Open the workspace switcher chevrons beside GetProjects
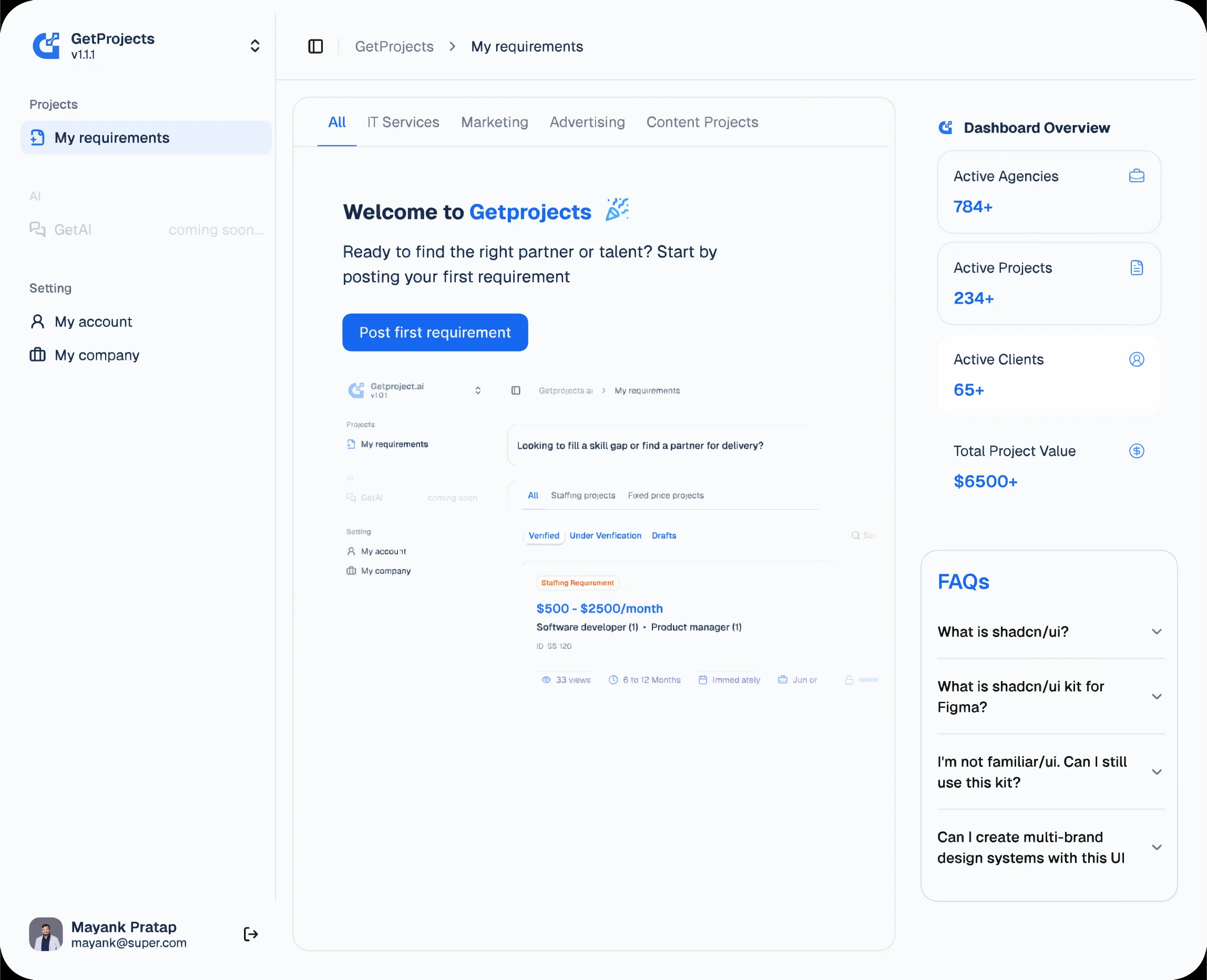This screenshot has height=980, width=1207. pyautogui.click(x=255, y=46)
